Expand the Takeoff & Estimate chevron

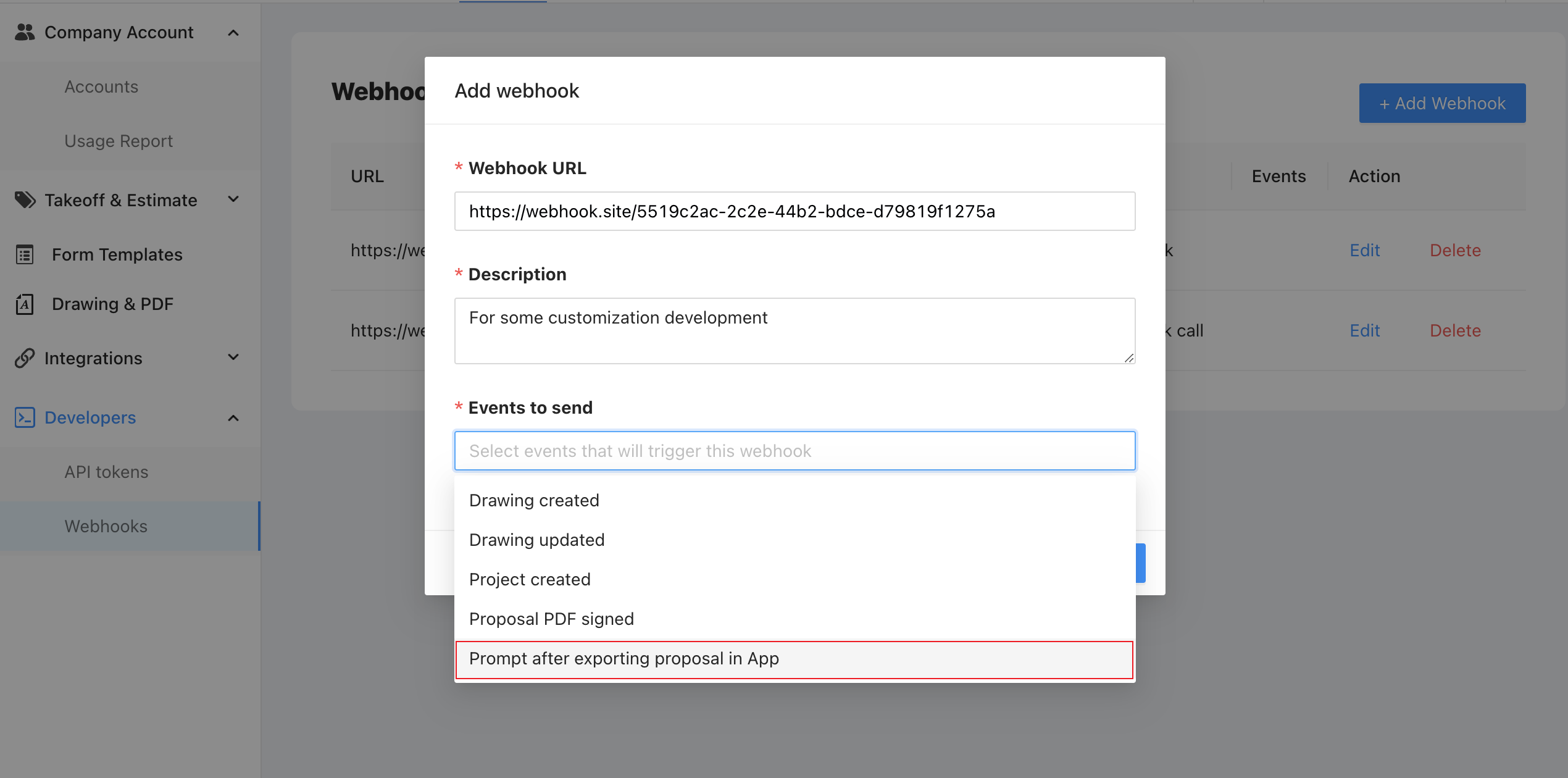click(233, 199)
